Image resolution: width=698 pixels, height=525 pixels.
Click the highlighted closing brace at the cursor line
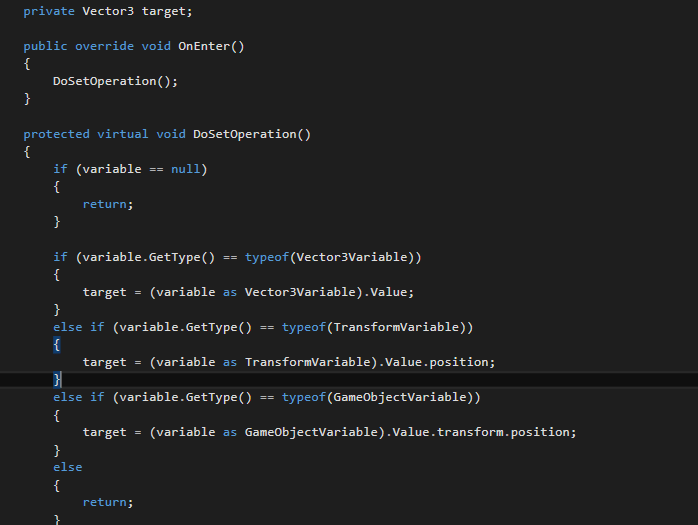(57, 380)
